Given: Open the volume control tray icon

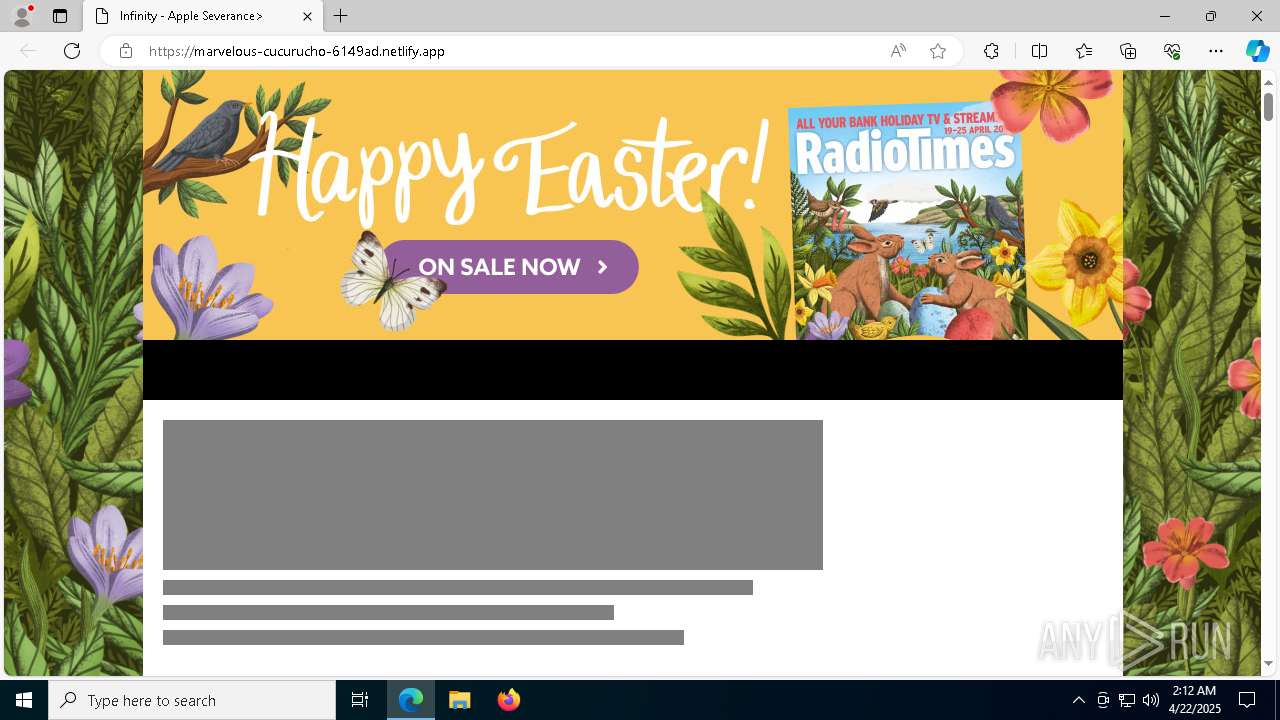Looking at the screenshot, I should click(x=1150, y=700).
